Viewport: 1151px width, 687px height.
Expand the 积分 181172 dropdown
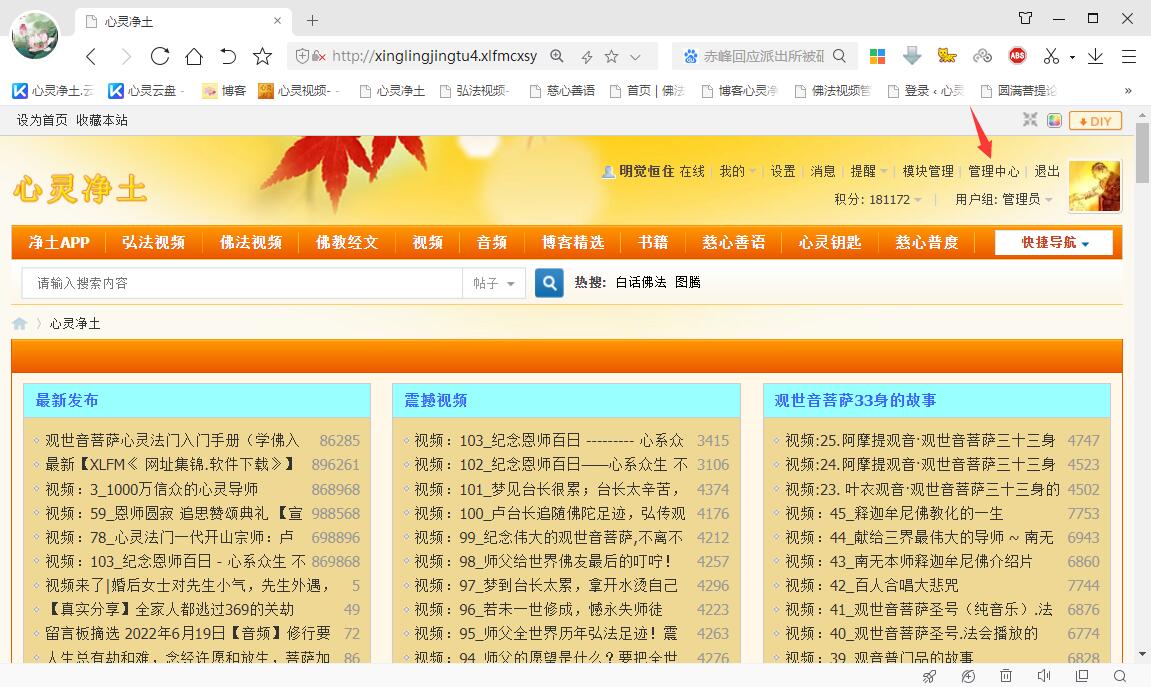click(x=878, y=199)
